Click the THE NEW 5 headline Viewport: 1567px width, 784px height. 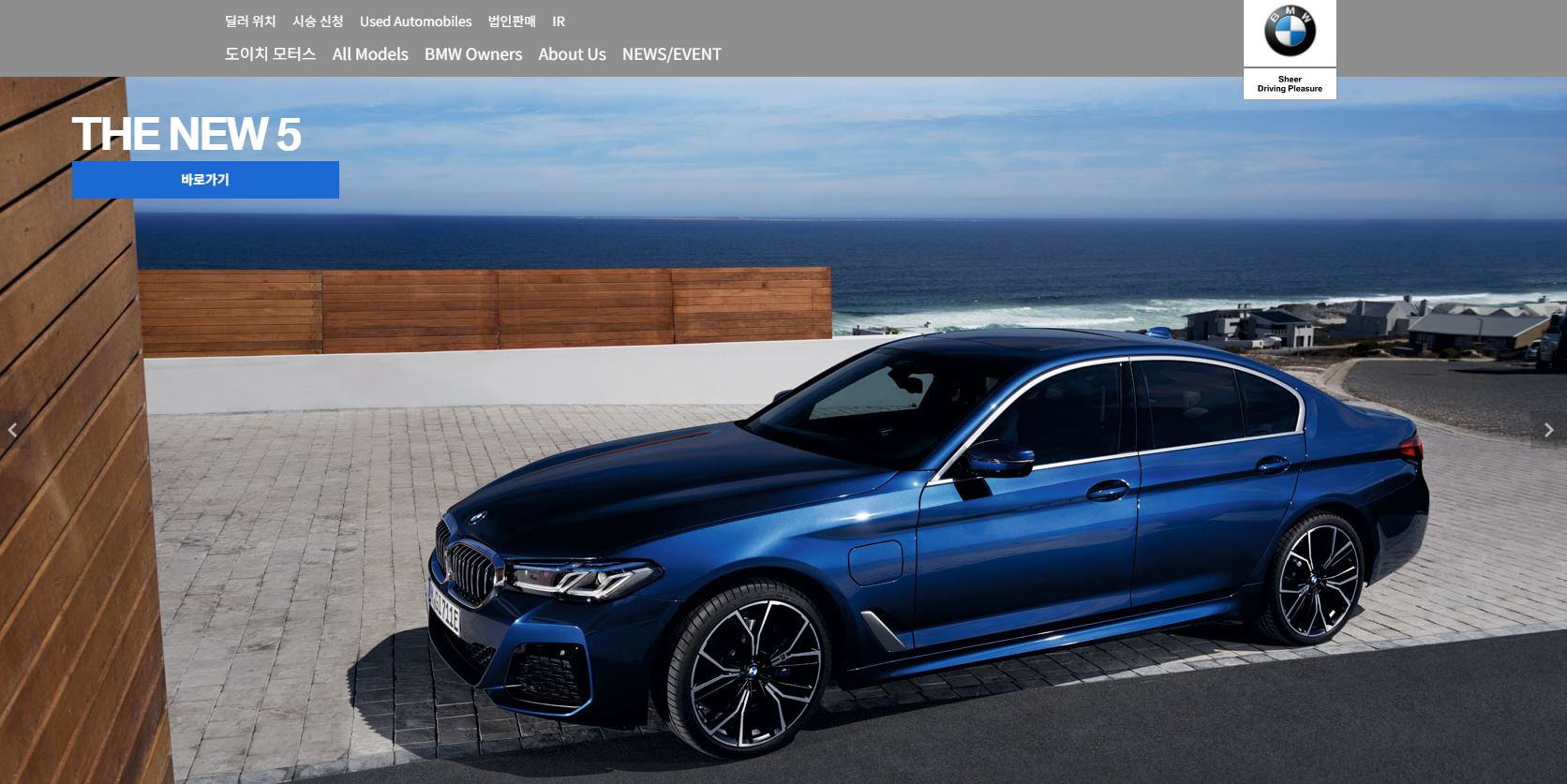[x=187, y=134]
